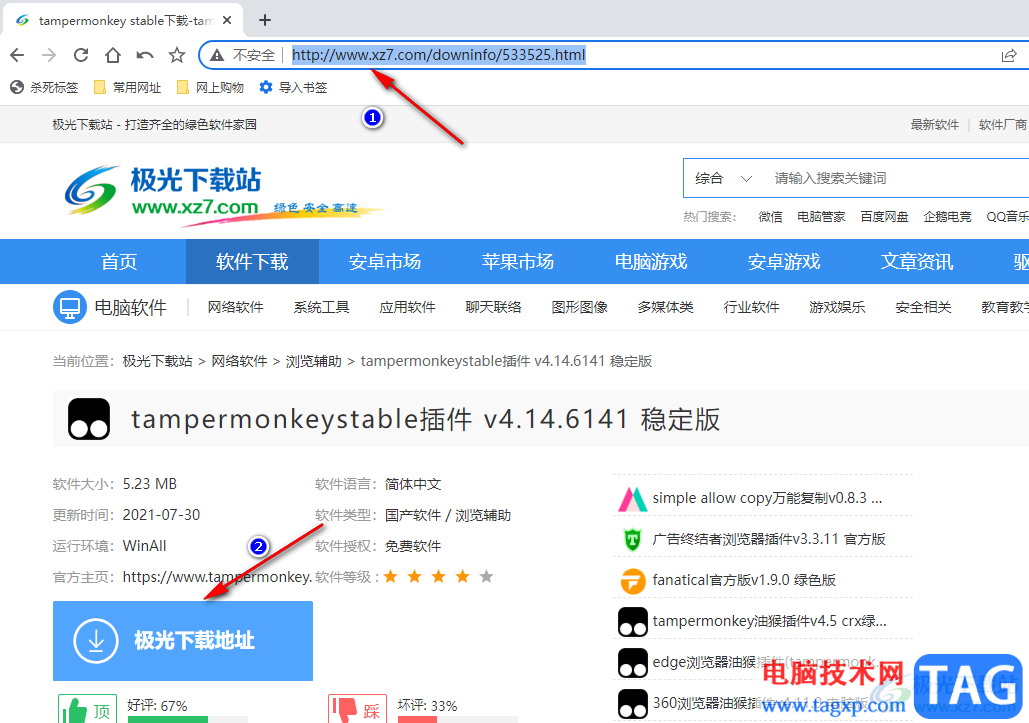Viewport: 1029px width, 723px height.
Task: Bookmark this page with the star icon
Action: (x=177, y=55)
